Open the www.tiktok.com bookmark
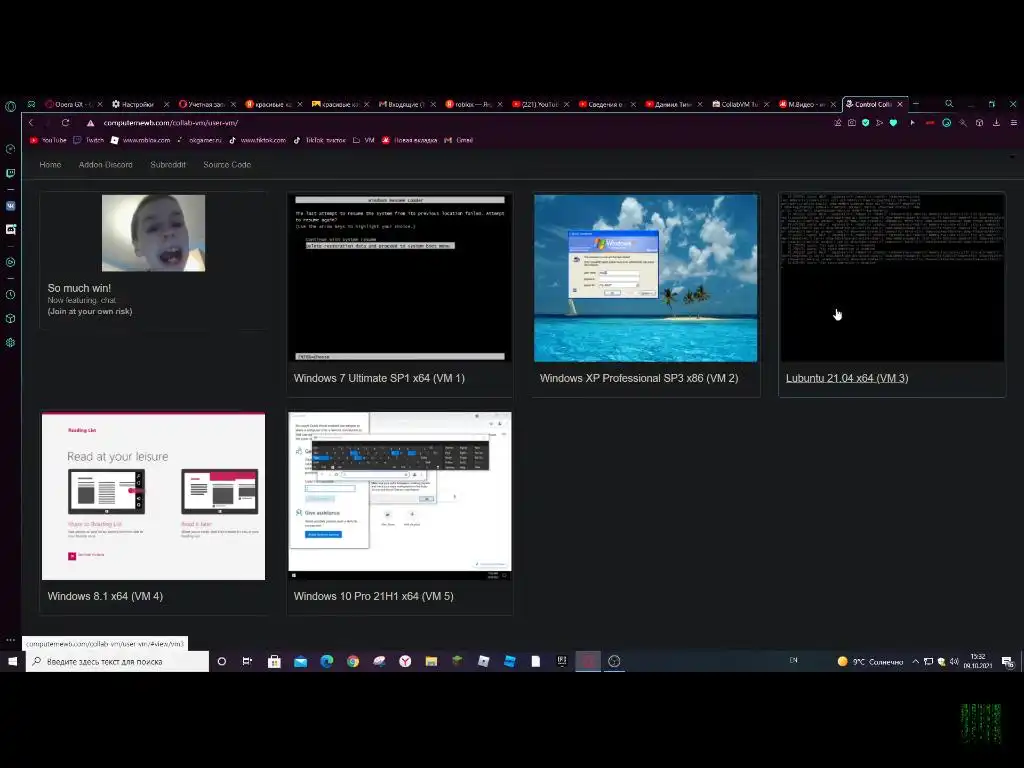The width and height of the screenshot is (1024, 768). 257,140
